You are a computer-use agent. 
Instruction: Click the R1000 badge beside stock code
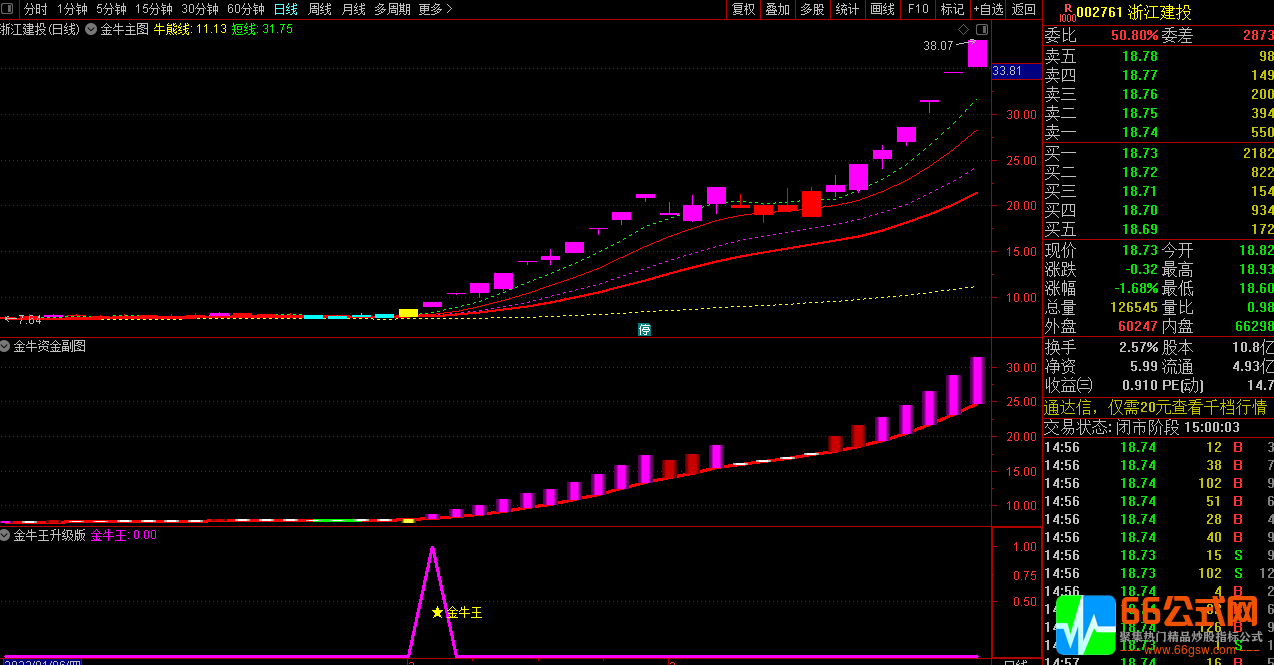(x=1067, y=12)
